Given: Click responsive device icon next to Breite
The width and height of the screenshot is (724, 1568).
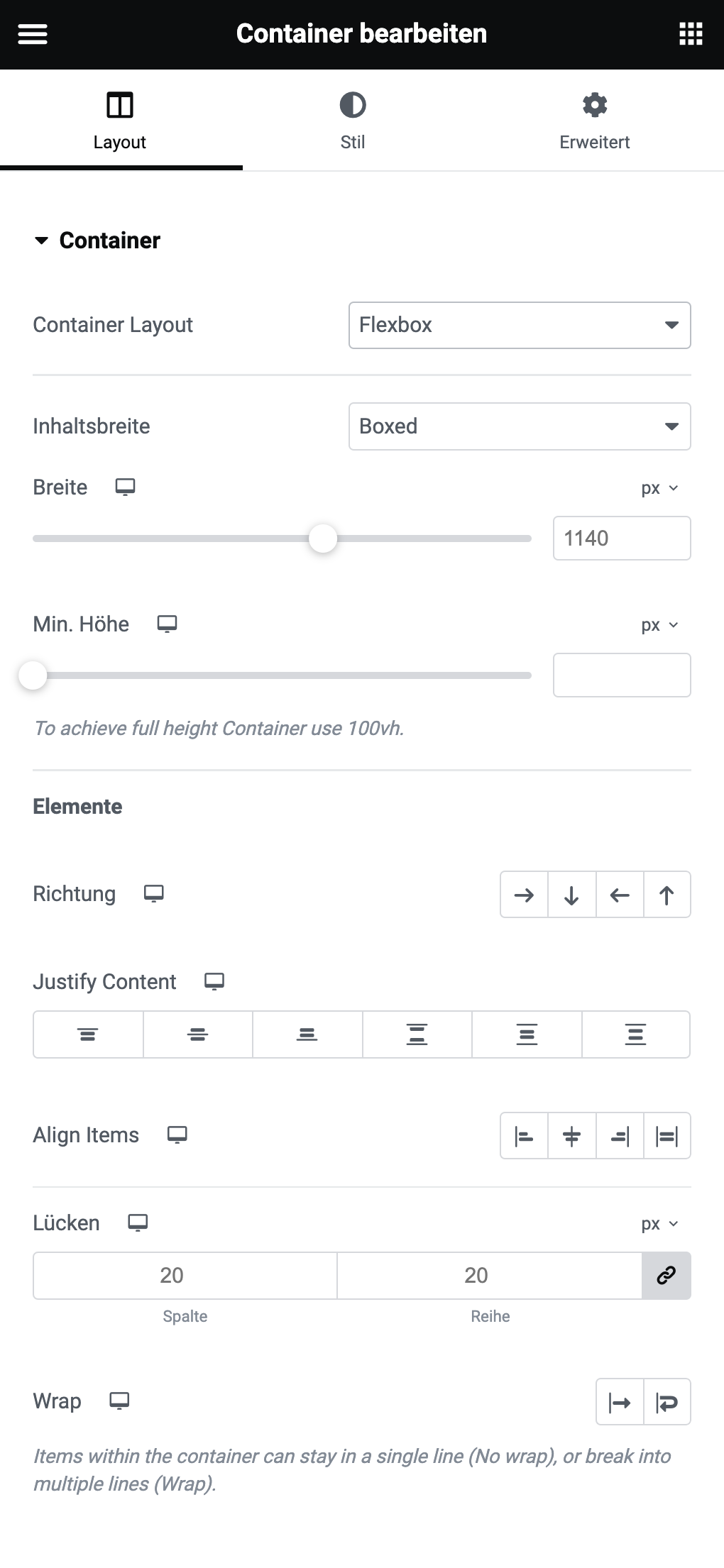Looking at the screenshot, I should [x=126, y=487].
